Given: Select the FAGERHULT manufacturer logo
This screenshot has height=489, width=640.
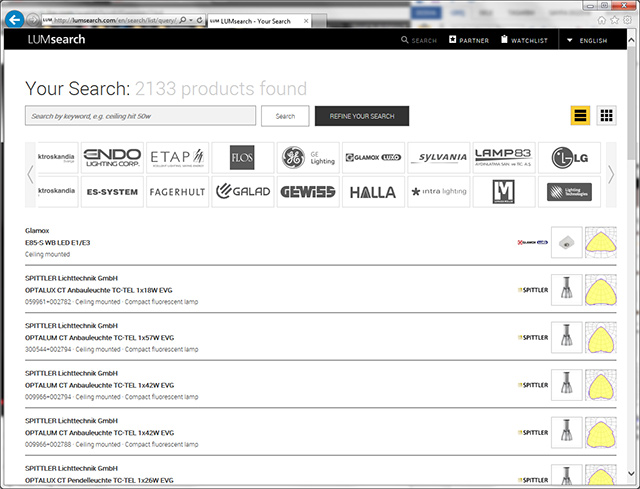Looking at the screenshot, I should point(178,192).
